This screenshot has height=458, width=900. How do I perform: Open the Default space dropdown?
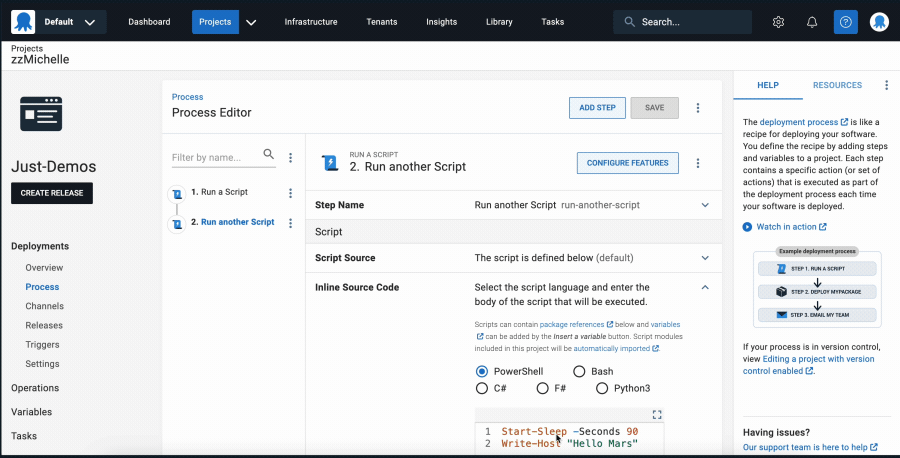click(59, 22)
